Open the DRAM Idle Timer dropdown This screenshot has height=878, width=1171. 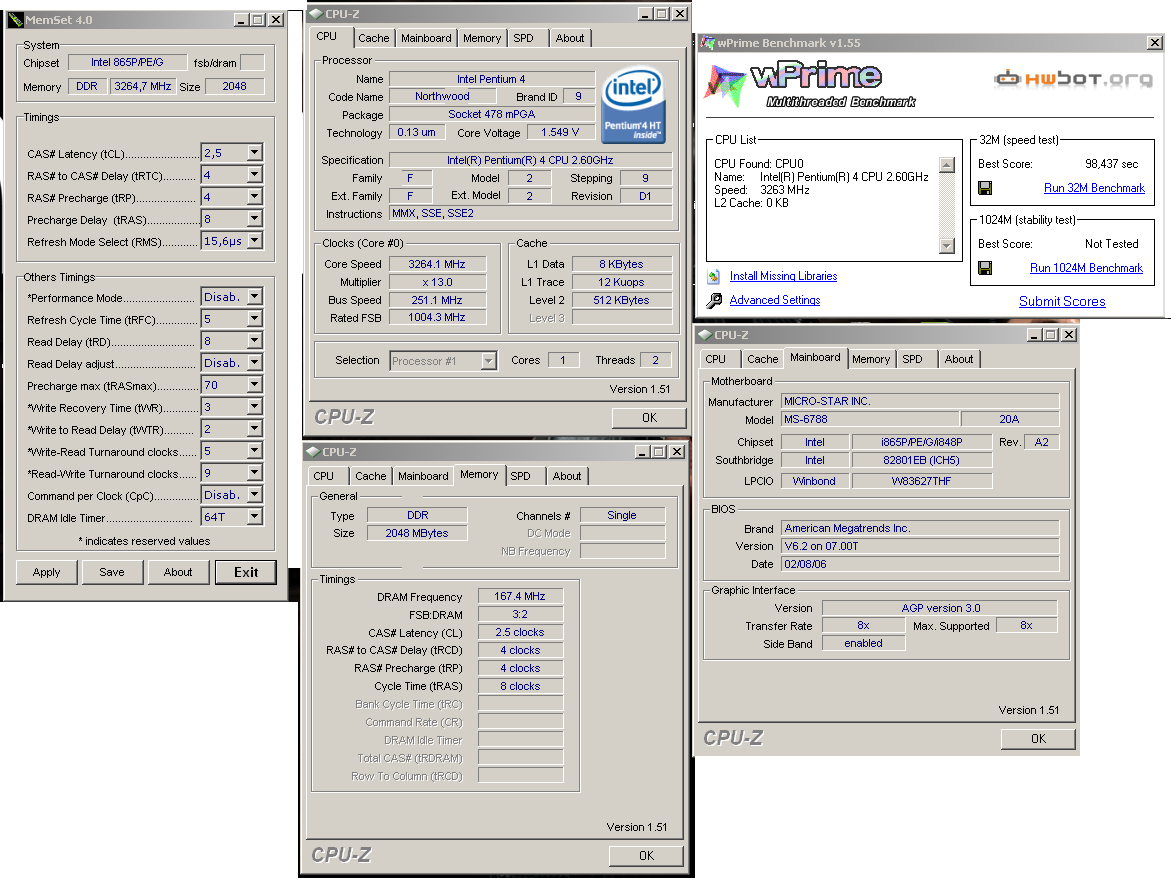(255, 517)
